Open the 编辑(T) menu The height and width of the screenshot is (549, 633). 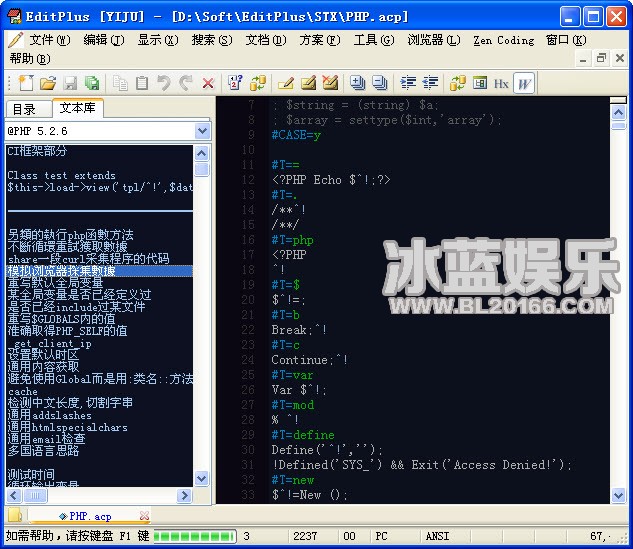pyautogui.click(x=104, y=40)
